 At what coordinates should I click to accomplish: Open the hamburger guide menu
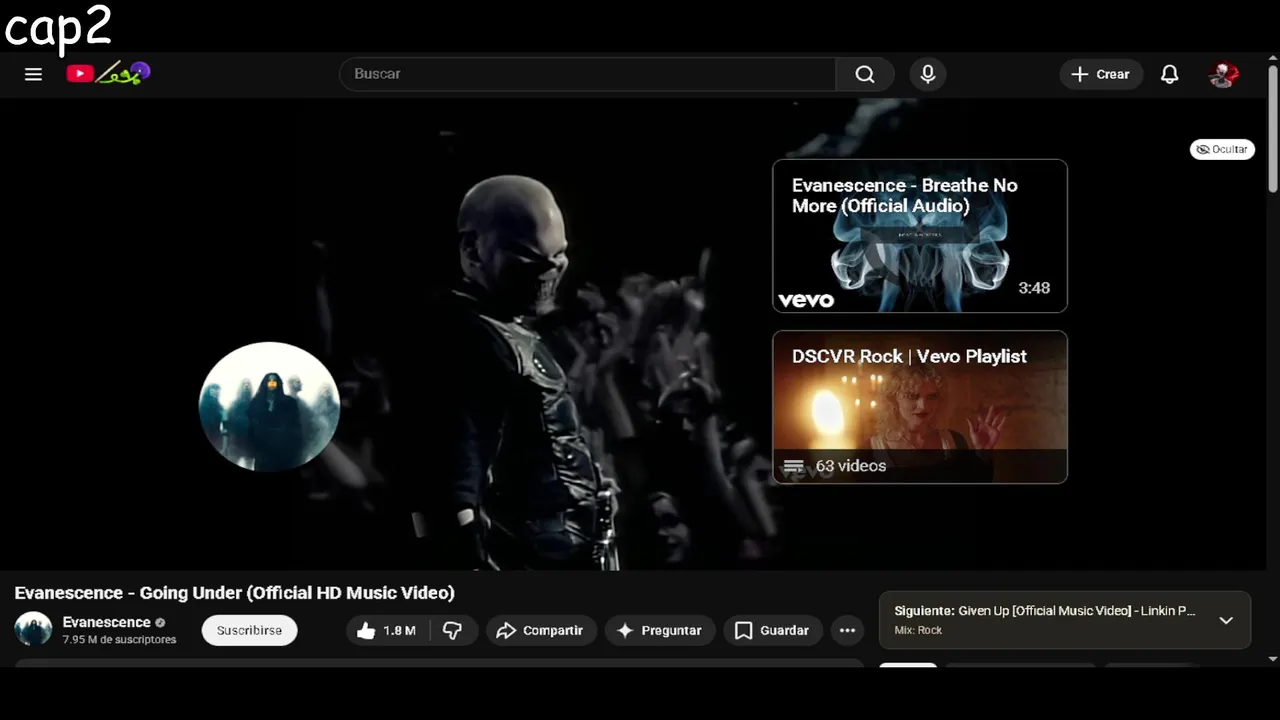[33, 74]
